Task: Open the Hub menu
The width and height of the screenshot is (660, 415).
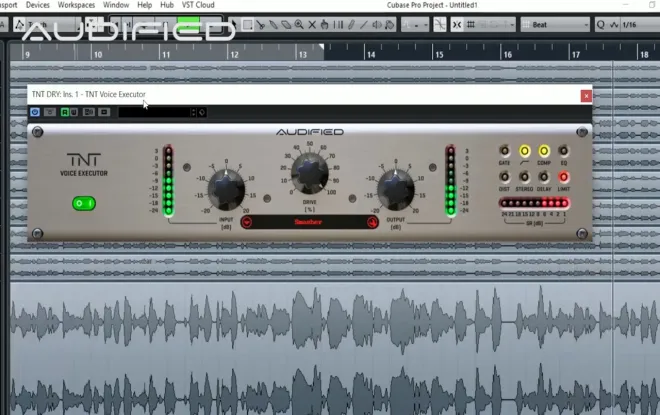Action: [x=167, y=5]
